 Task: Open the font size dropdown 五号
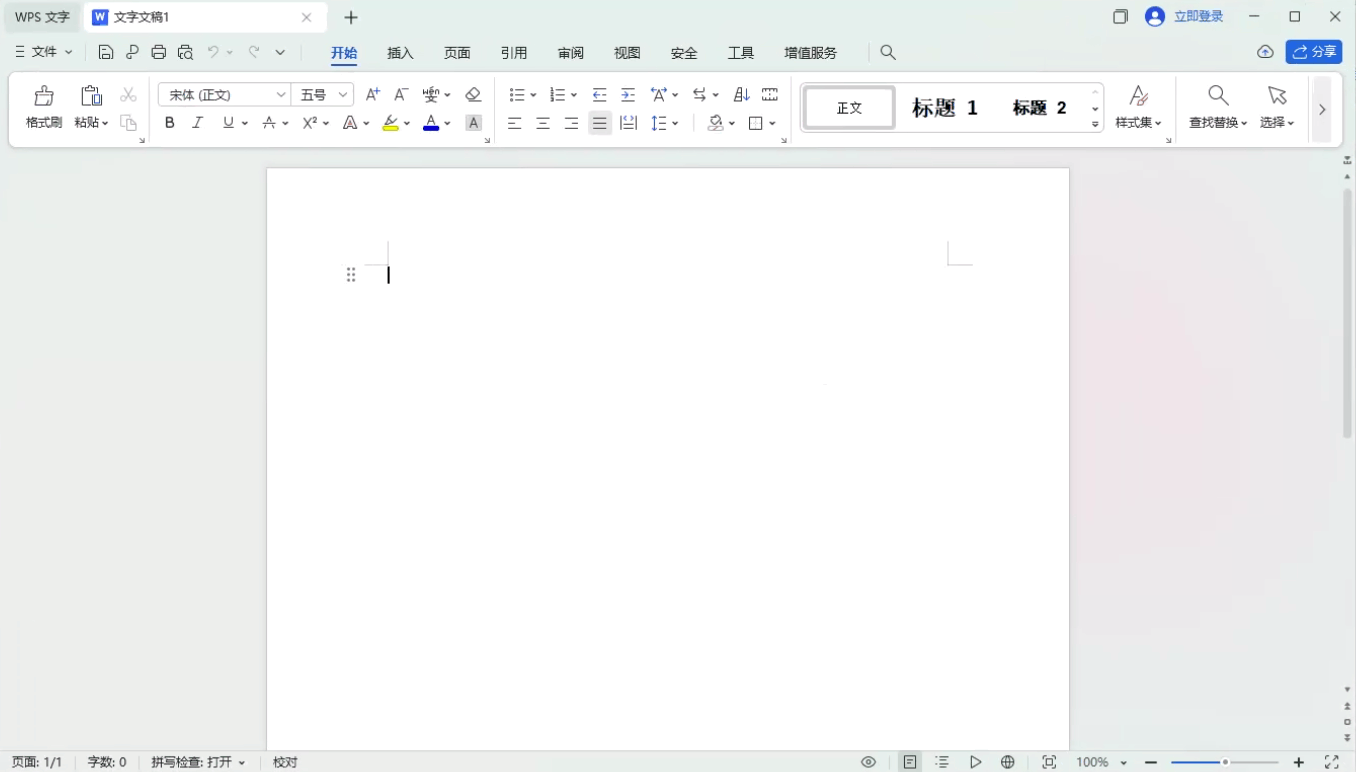[x=343, y=95]
